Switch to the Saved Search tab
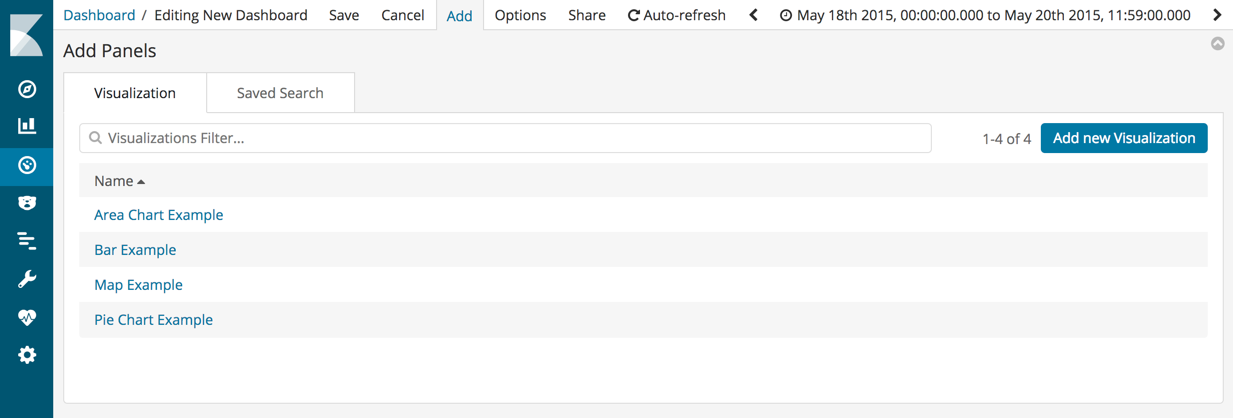Viewport: 1233px width, 418px height. pyautogui.click(x=280, y=93)
